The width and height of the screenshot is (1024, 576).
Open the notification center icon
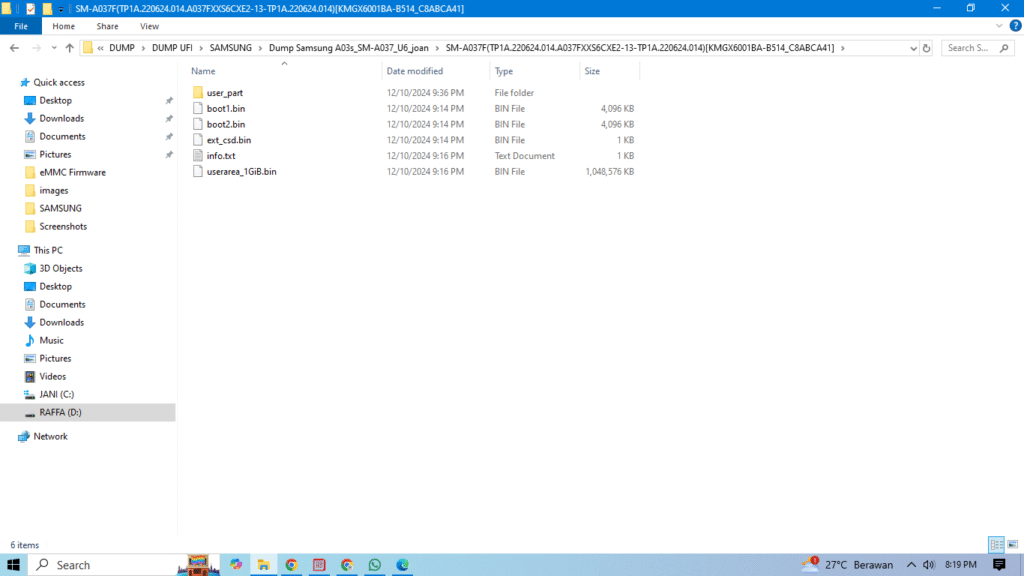pos(999,565)
